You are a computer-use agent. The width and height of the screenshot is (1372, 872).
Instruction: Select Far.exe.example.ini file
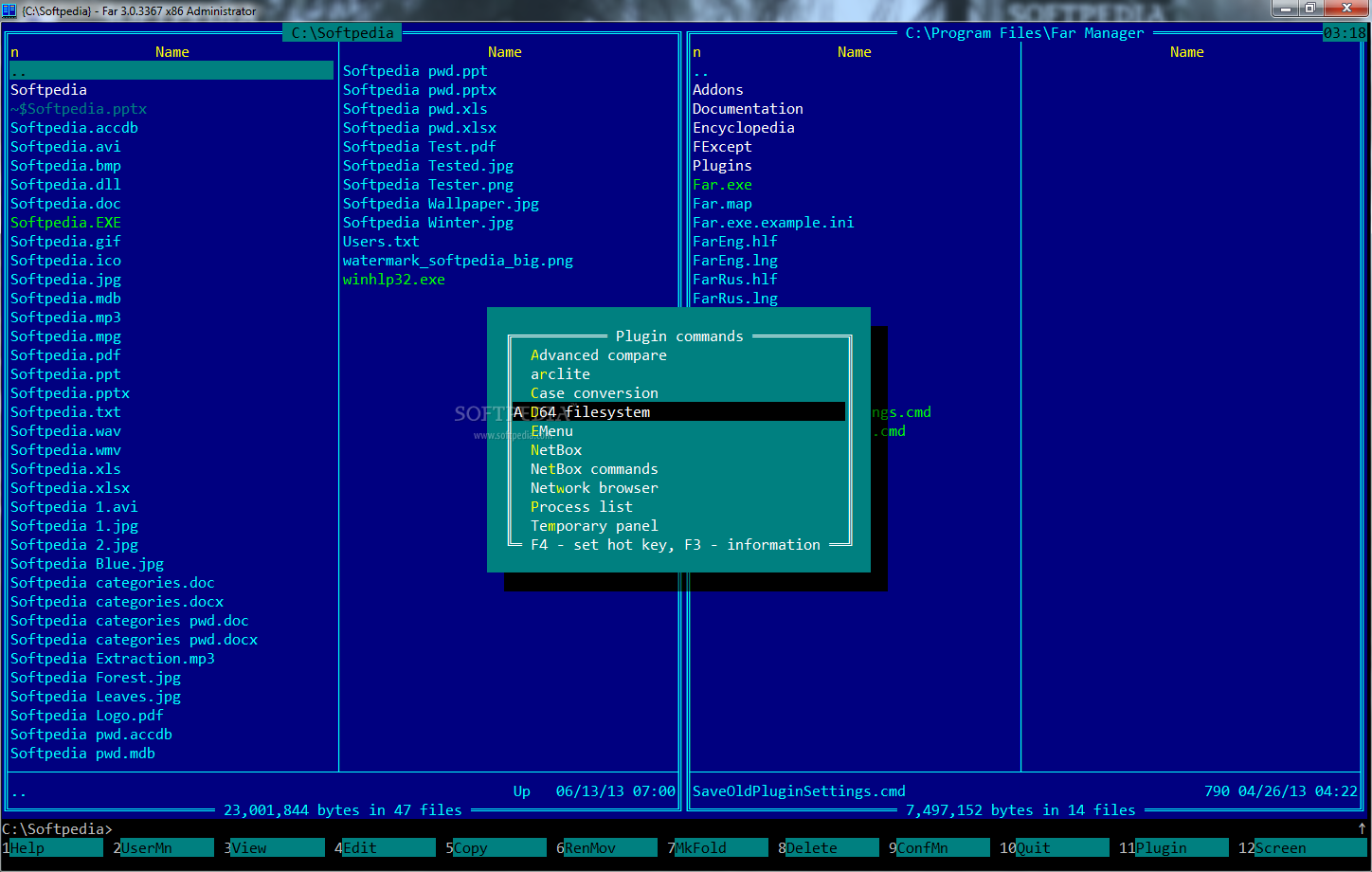773,223
